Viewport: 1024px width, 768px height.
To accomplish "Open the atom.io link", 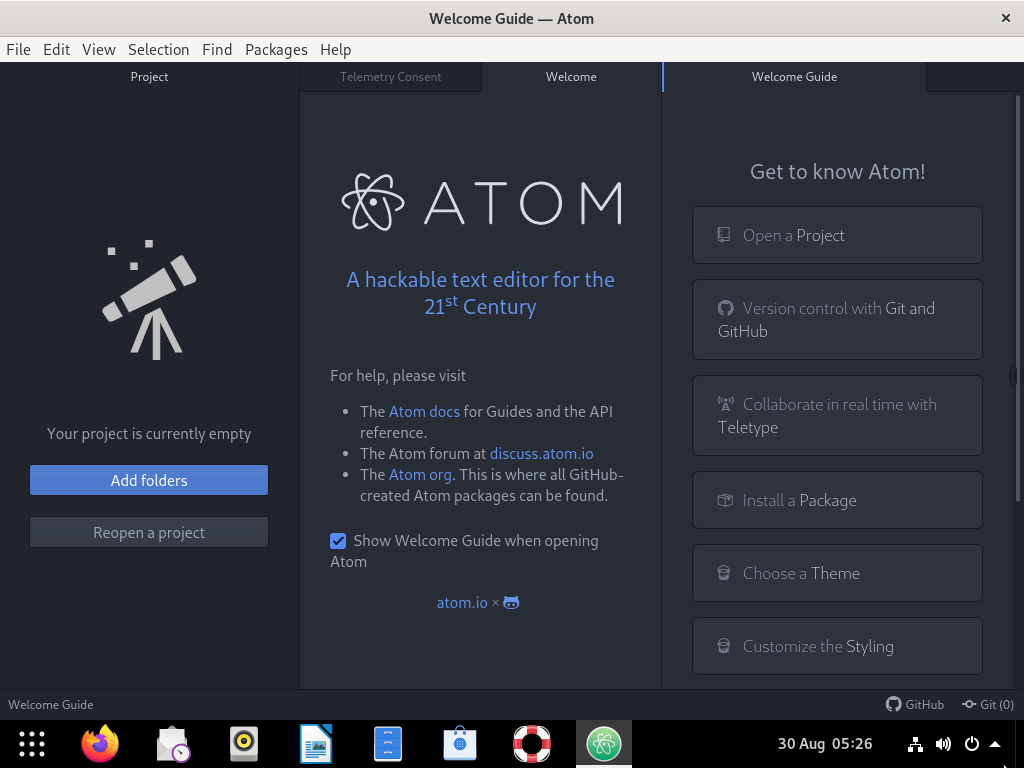I will pyautogui.click(x=462, y=603).
